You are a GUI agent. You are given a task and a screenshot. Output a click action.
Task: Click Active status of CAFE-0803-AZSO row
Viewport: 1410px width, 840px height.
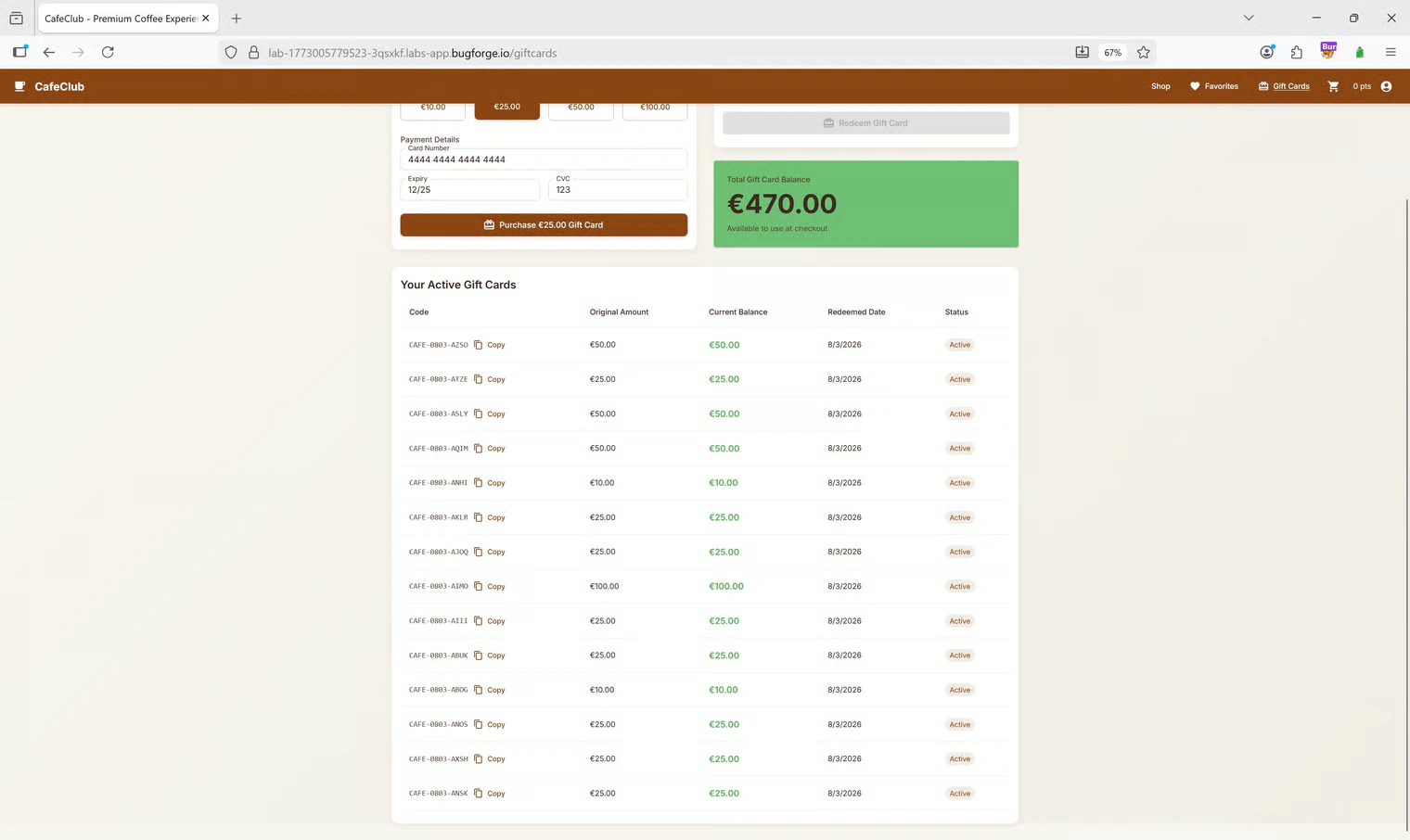[959, 345]
